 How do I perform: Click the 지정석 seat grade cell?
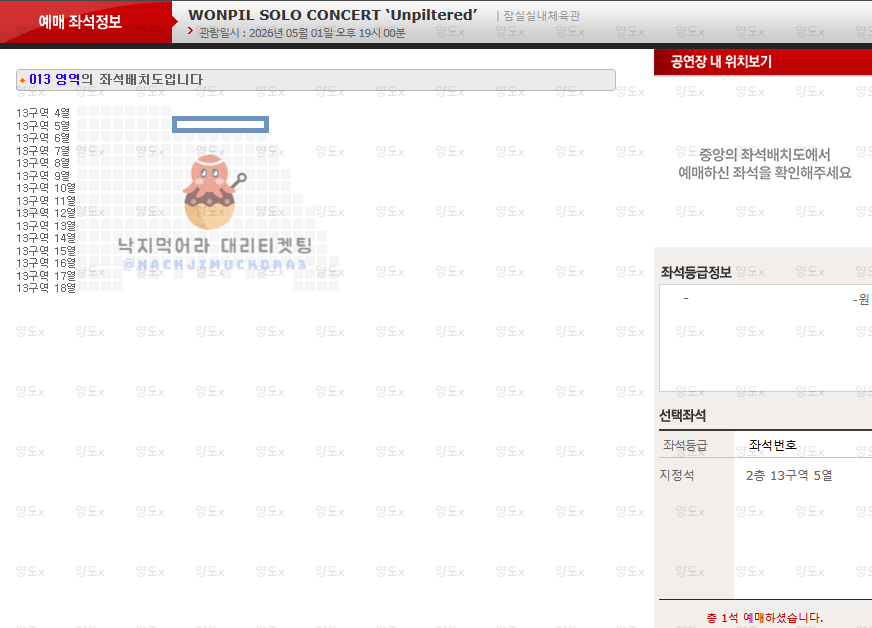(677, 475)
